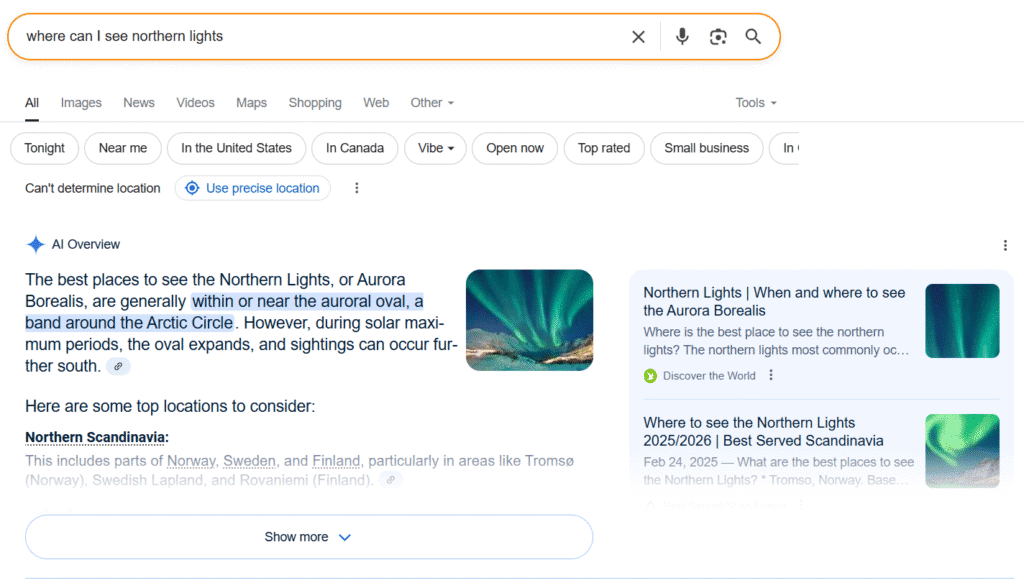The height and width of the screenshot is (588, 1024).
Task: Expand the Tools dropdown
Action: coord(756,103)
